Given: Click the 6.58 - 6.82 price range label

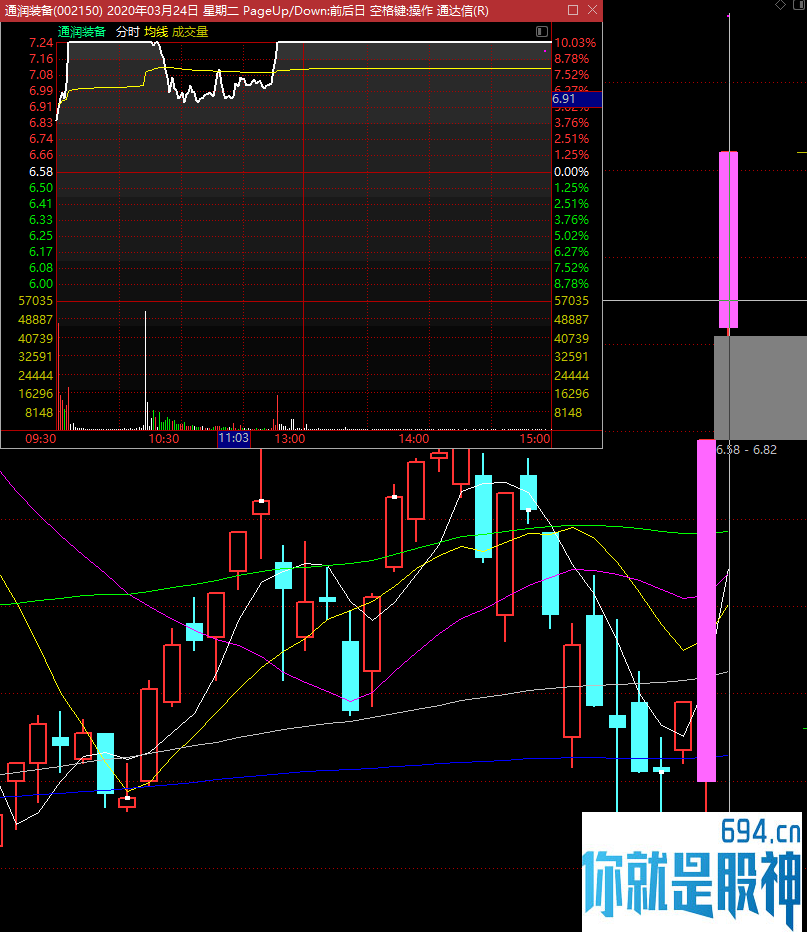Looking at the screenshot, I should (x=746, y=450).
